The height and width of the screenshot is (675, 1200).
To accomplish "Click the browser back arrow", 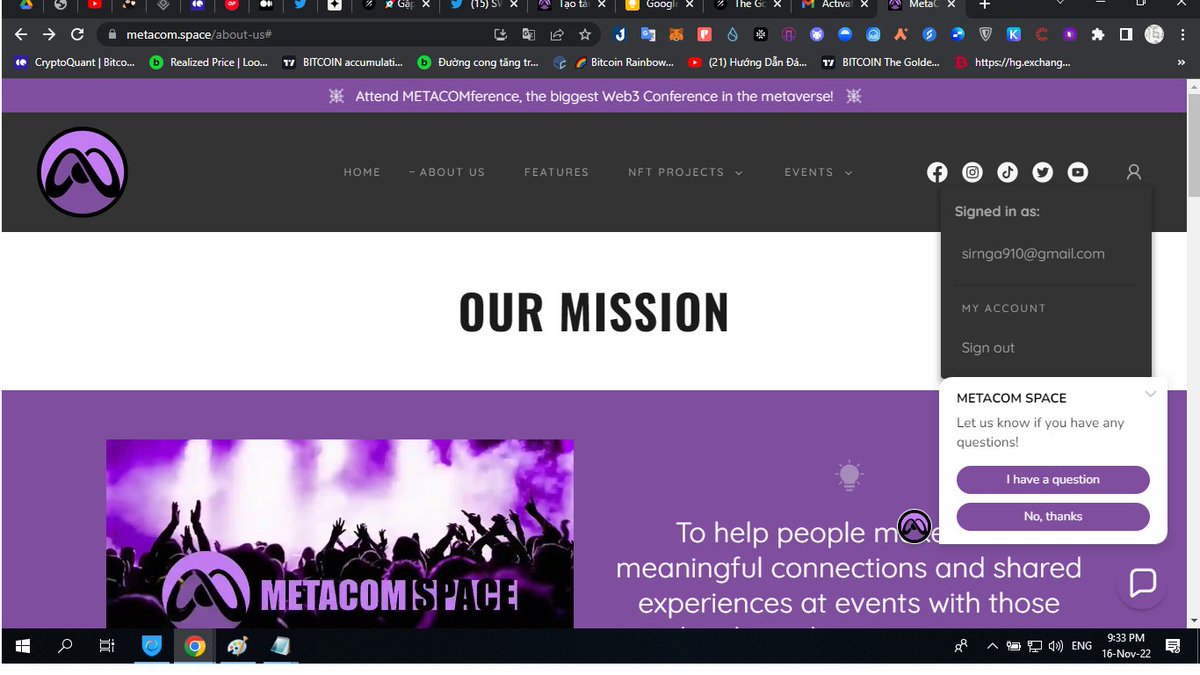I will tap(21, 34).
